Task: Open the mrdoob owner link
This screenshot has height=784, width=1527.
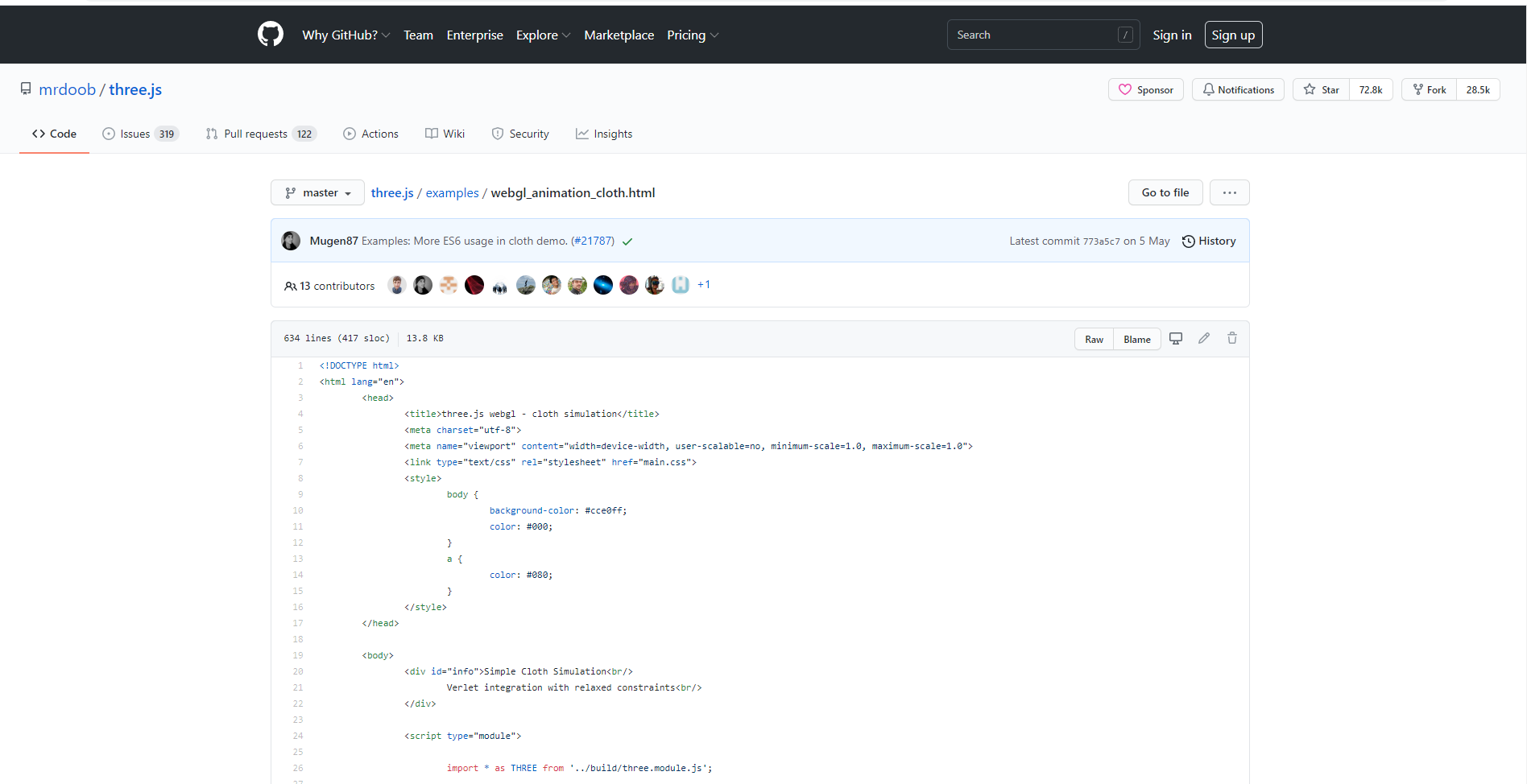Action: (x=67, y=89)
